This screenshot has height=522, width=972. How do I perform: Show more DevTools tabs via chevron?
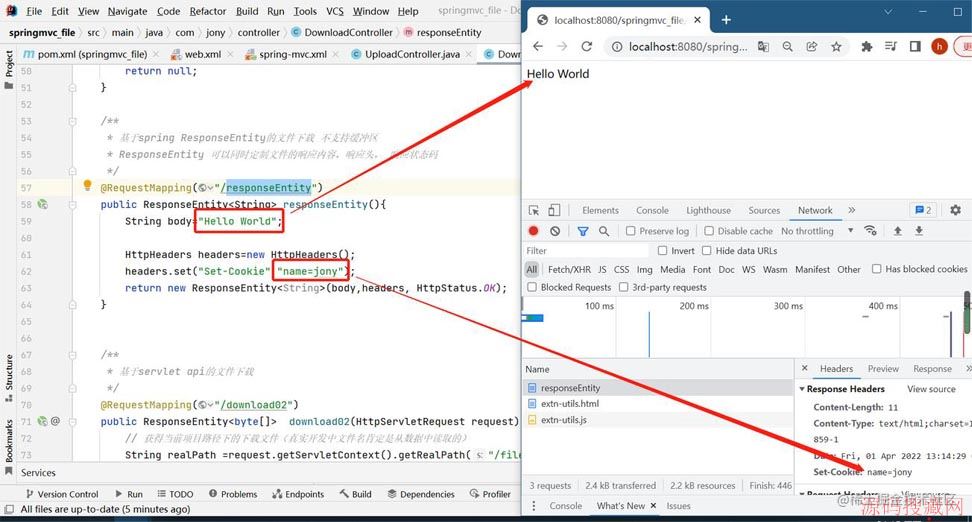851,210
